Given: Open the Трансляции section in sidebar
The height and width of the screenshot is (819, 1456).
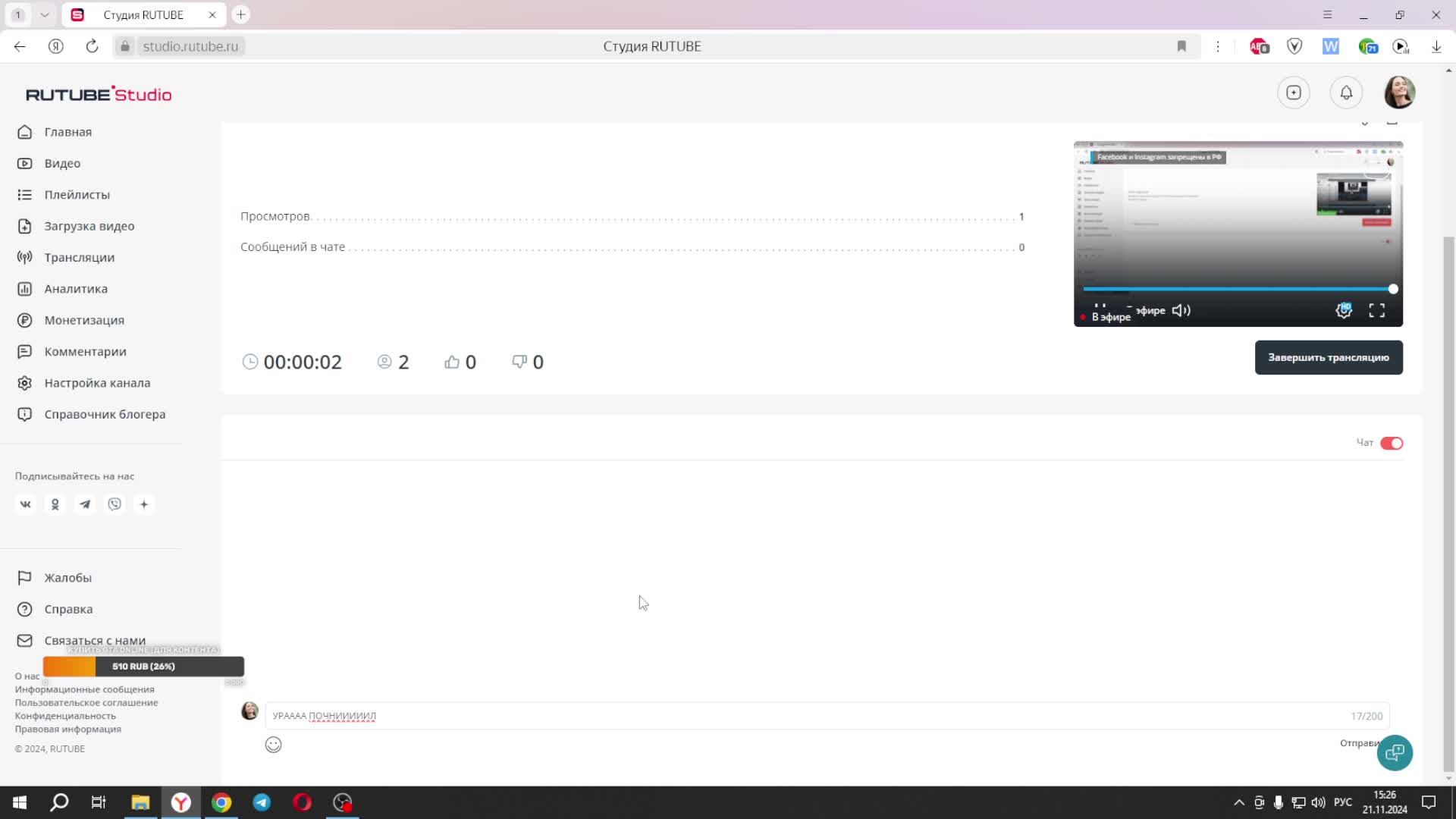Looking at the screenshot, I should (x=79, y=257).
